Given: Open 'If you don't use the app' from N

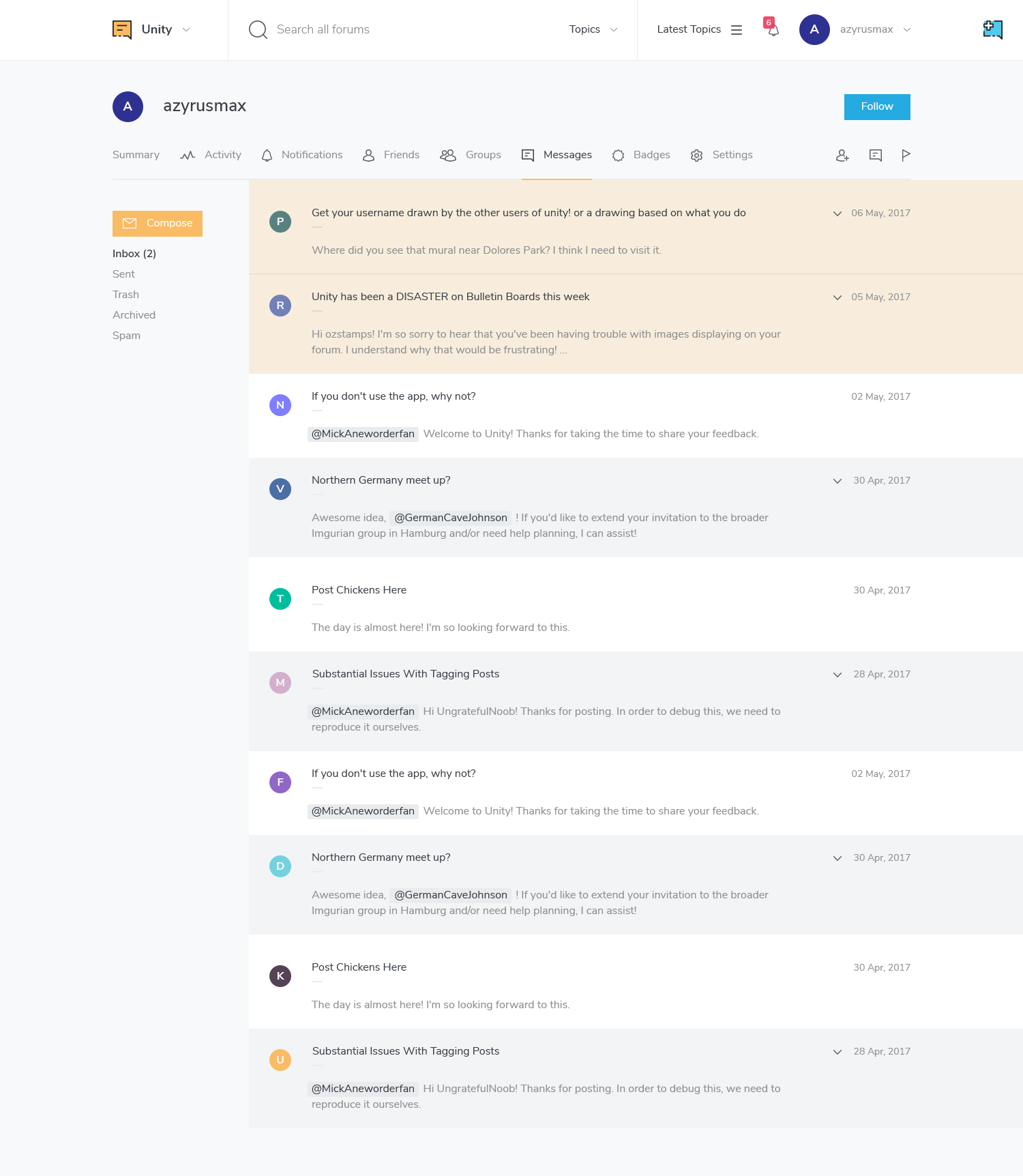Looking at the screenshot, I should 394,396.
